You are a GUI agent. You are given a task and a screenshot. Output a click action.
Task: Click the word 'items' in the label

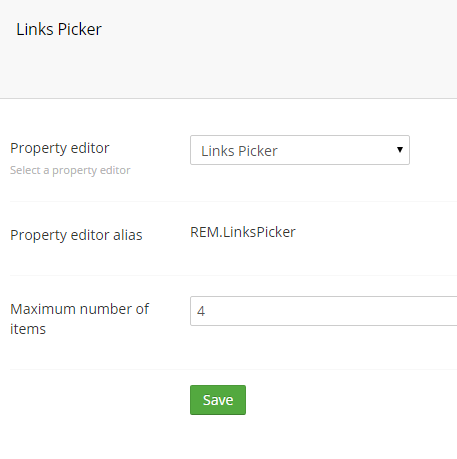coord(28,329)
